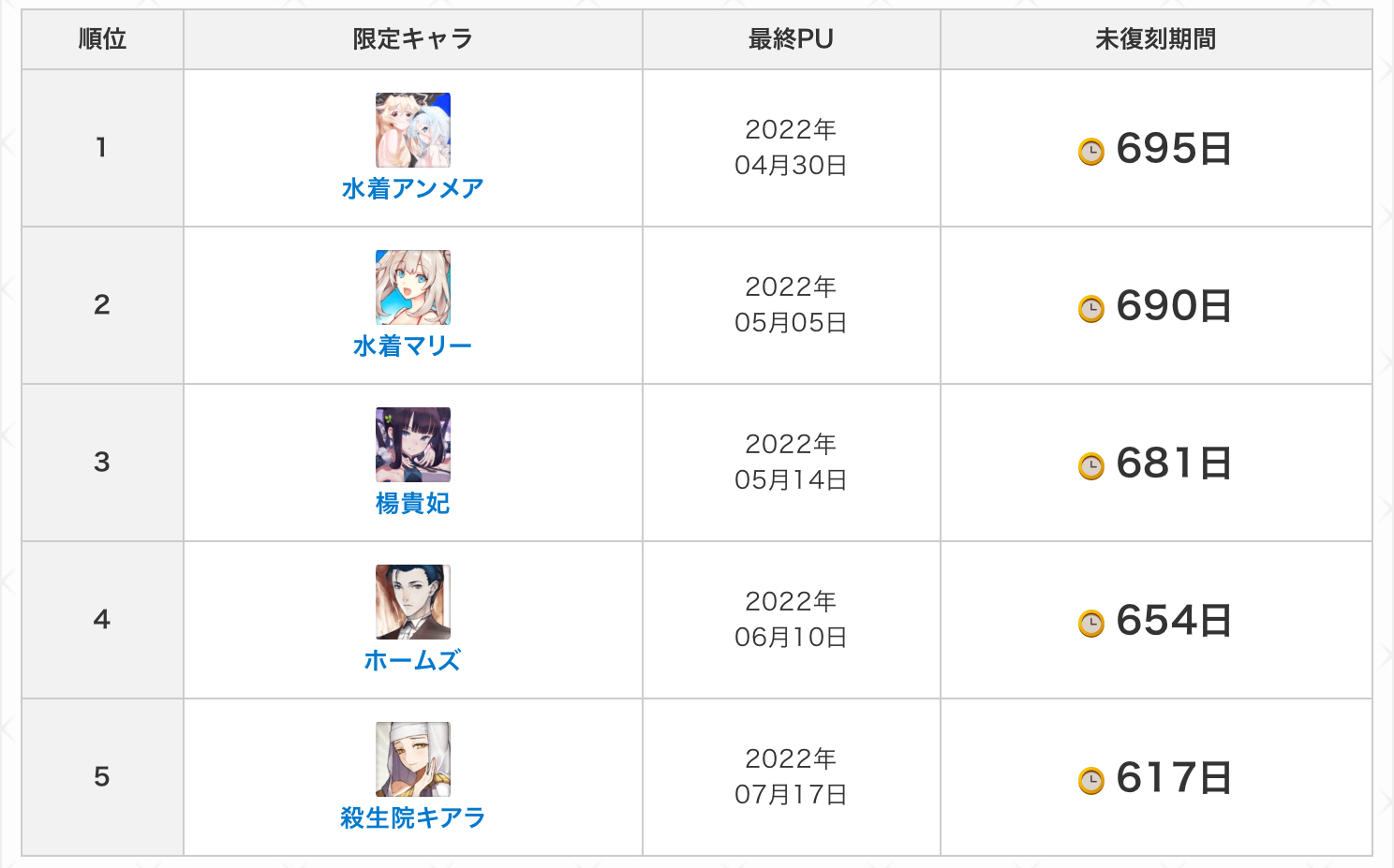Open the 殺生院キアラ text link
Screen dimensions: 1394x868
[x=413, y=818]
